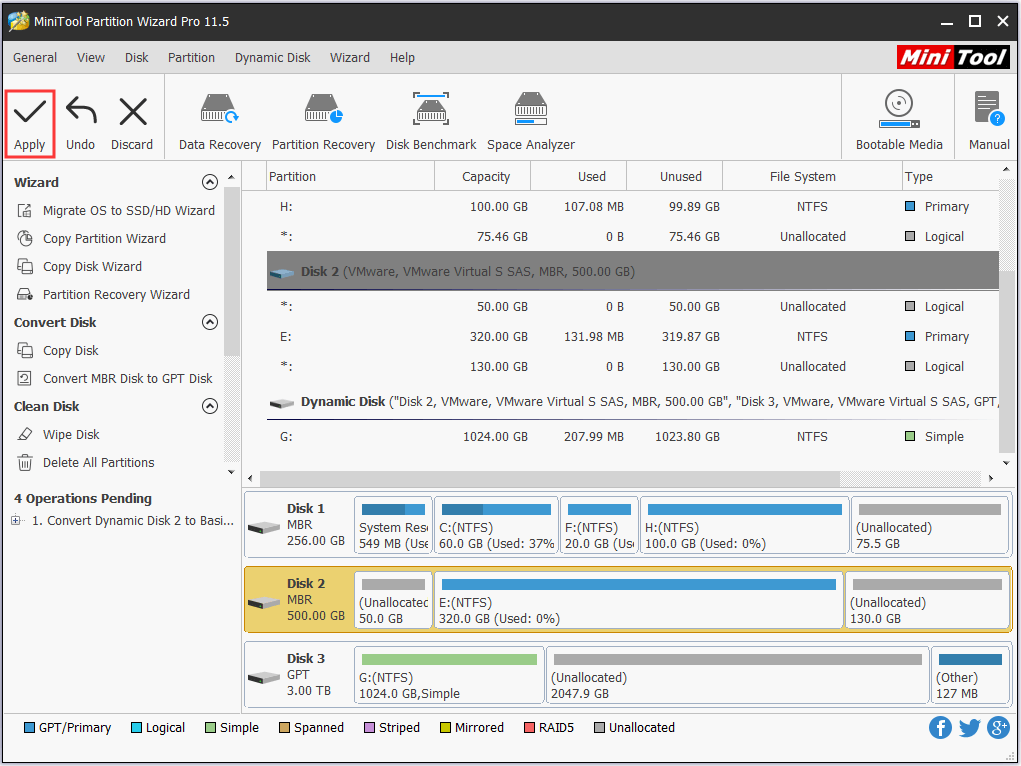
Task: Open the Dynamic Disk menu
Action: (273, 57)
